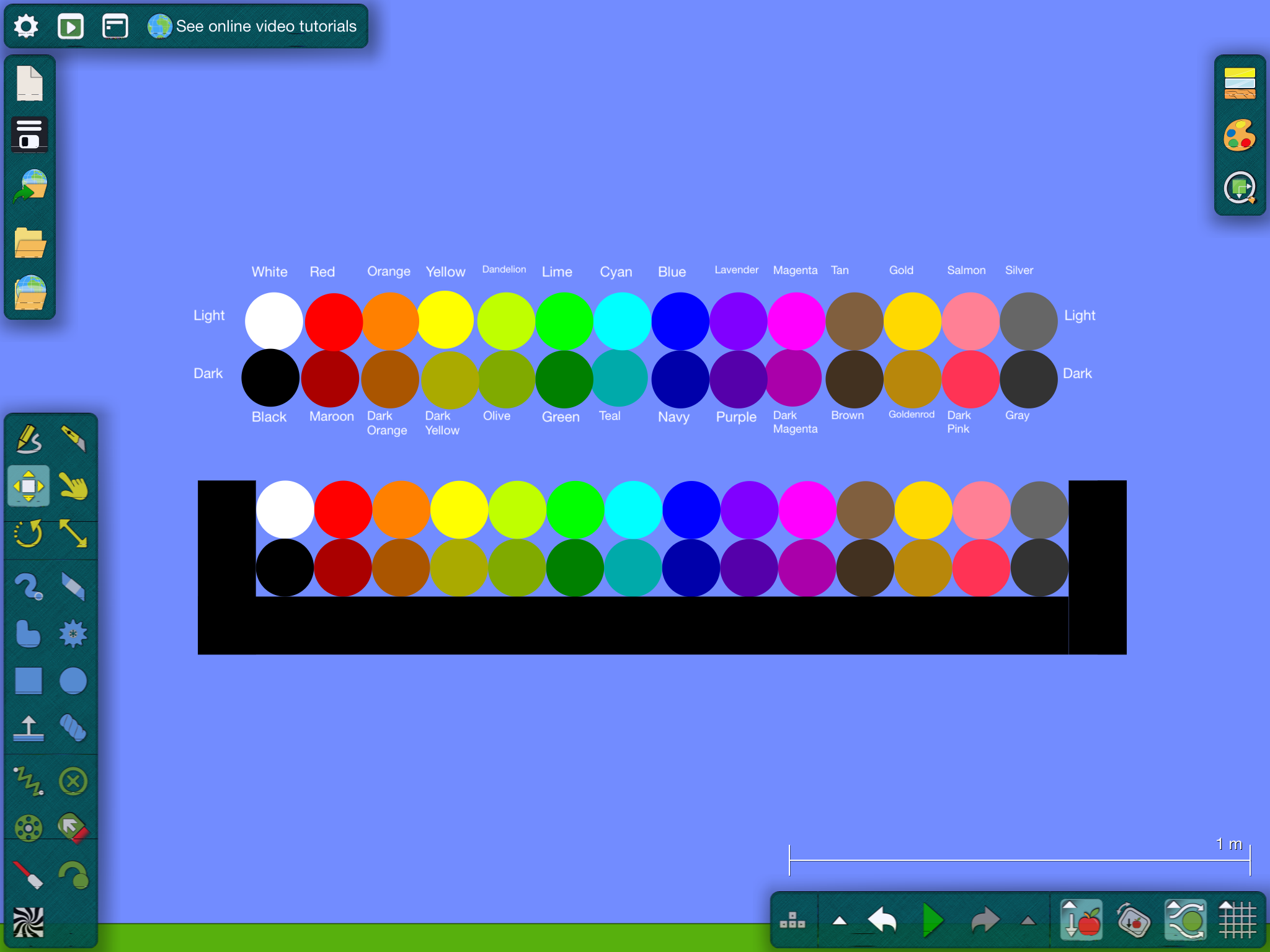
Task: Click the Cyan circle in the tray
Action: [x=633, y=509]
